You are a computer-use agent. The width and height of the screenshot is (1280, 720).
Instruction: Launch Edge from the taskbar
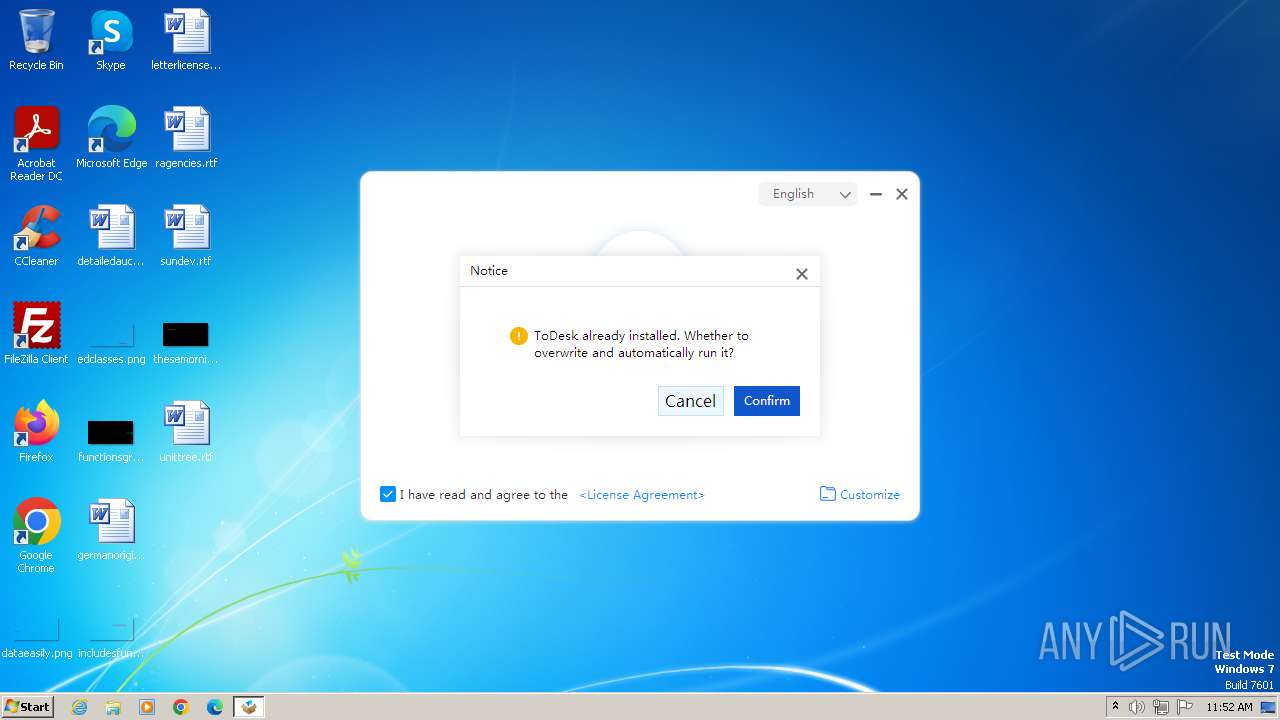[x=215, y=707]
